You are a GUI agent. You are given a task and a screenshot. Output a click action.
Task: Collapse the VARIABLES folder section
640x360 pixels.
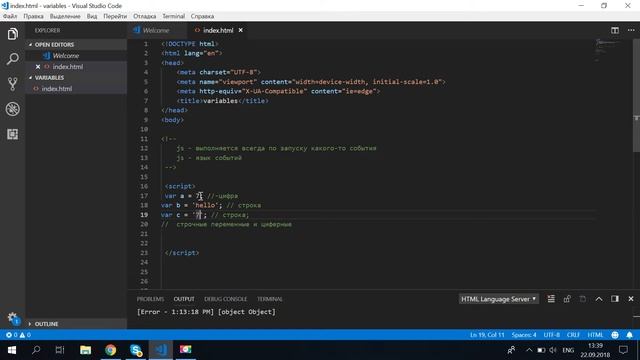(76, 78)
